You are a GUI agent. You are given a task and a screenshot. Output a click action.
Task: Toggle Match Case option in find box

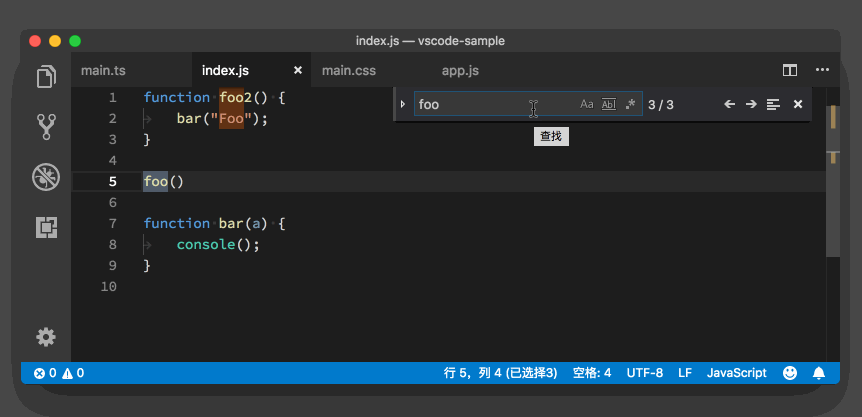[587, 104]
